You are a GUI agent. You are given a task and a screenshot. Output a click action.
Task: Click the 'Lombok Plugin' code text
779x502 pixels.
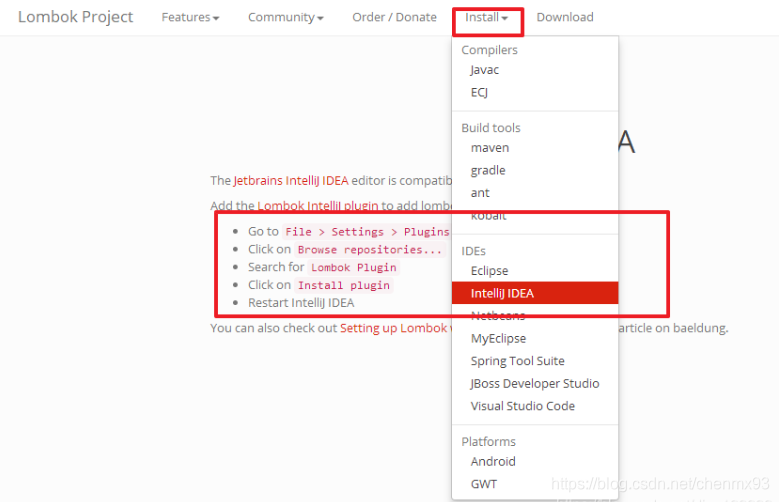[354, 268]
